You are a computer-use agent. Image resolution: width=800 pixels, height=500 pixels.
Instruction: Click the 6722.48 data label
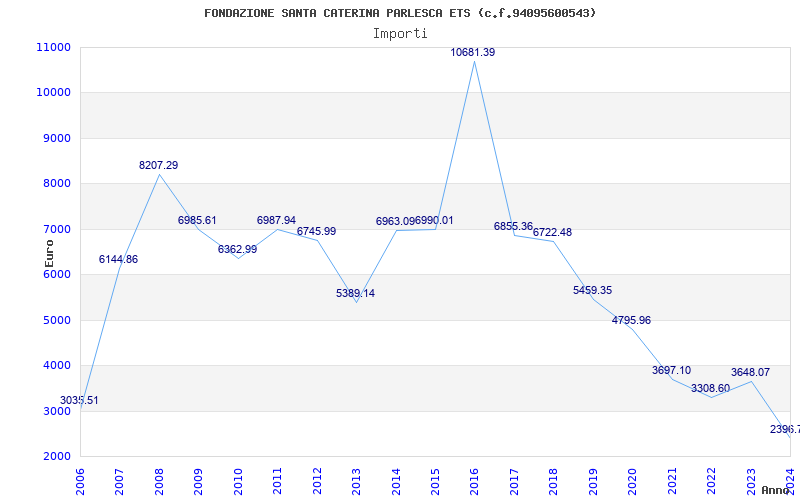click(553, 232)
